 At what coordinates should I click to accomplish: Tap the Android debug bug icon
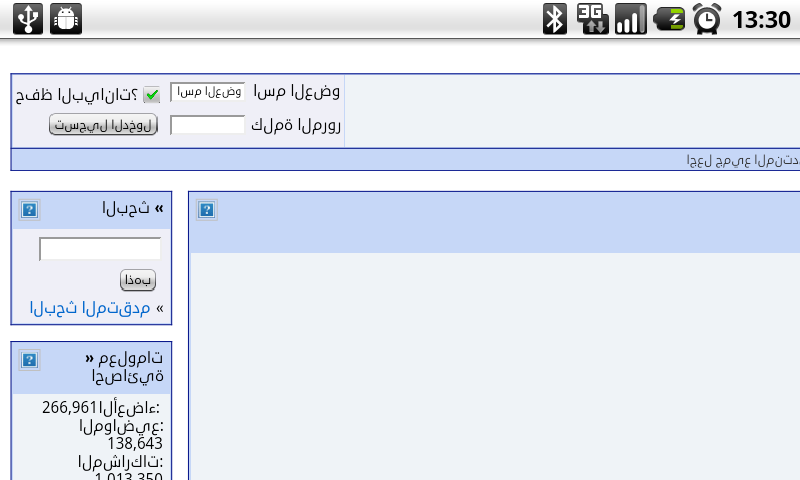(66, 19)
